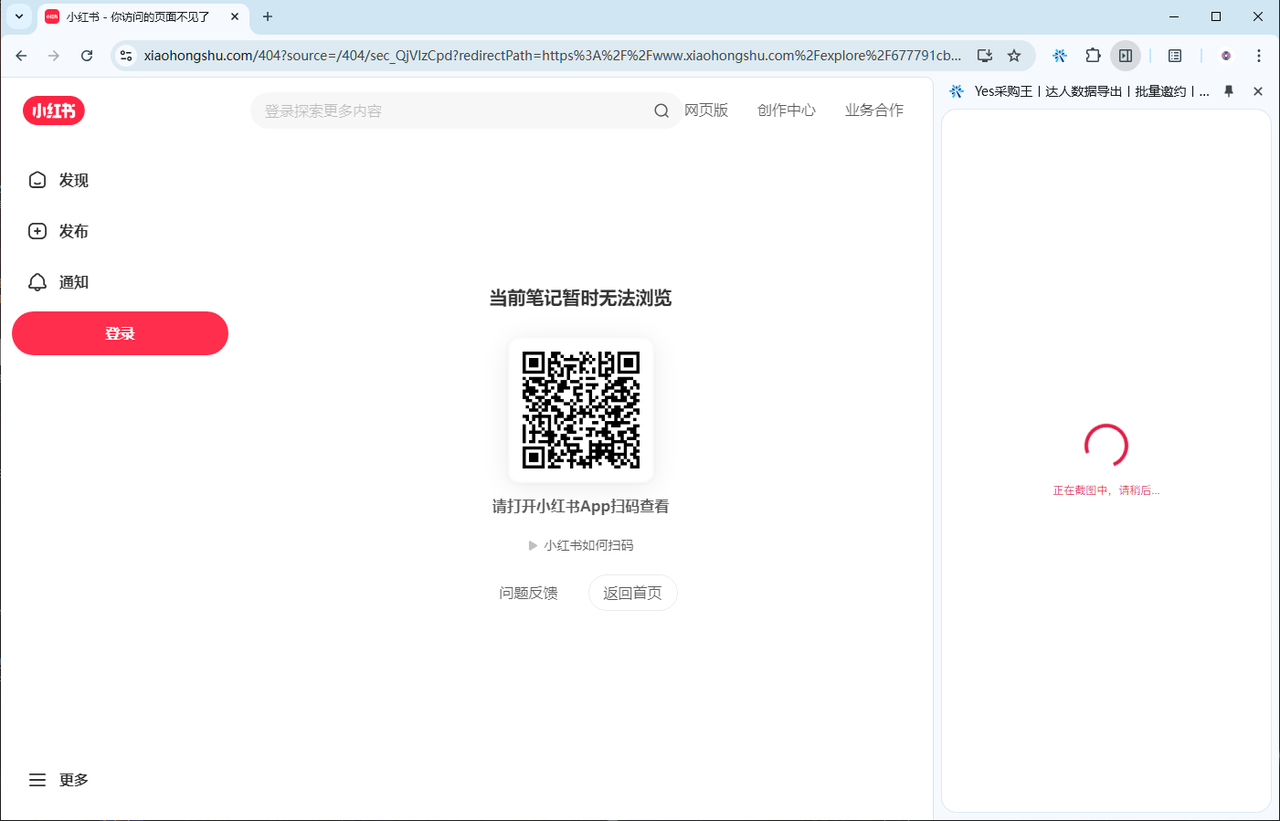The image size is (1280, 821).
Task: Toggle the side panel button
Action: pos(1126,56)
